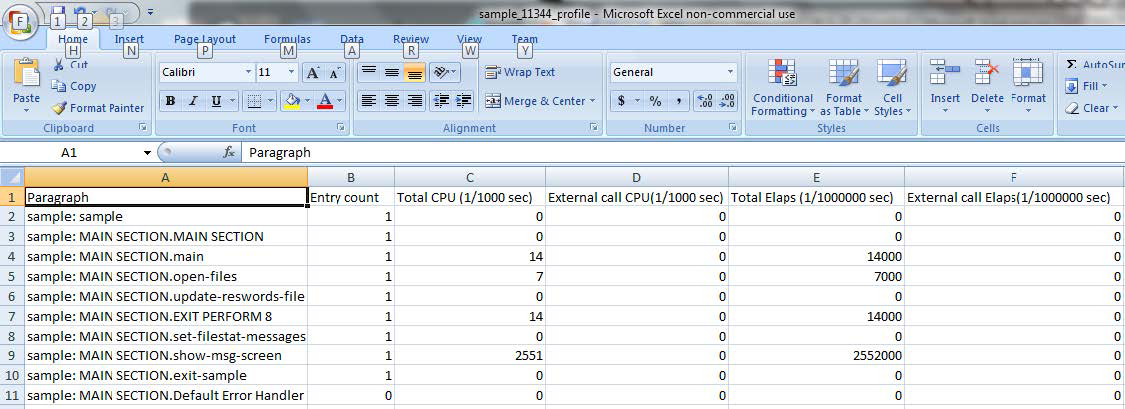Decrease font size with Shrink Font
Viewport: 1125px width, 409px height.
(x=335, y=72)
